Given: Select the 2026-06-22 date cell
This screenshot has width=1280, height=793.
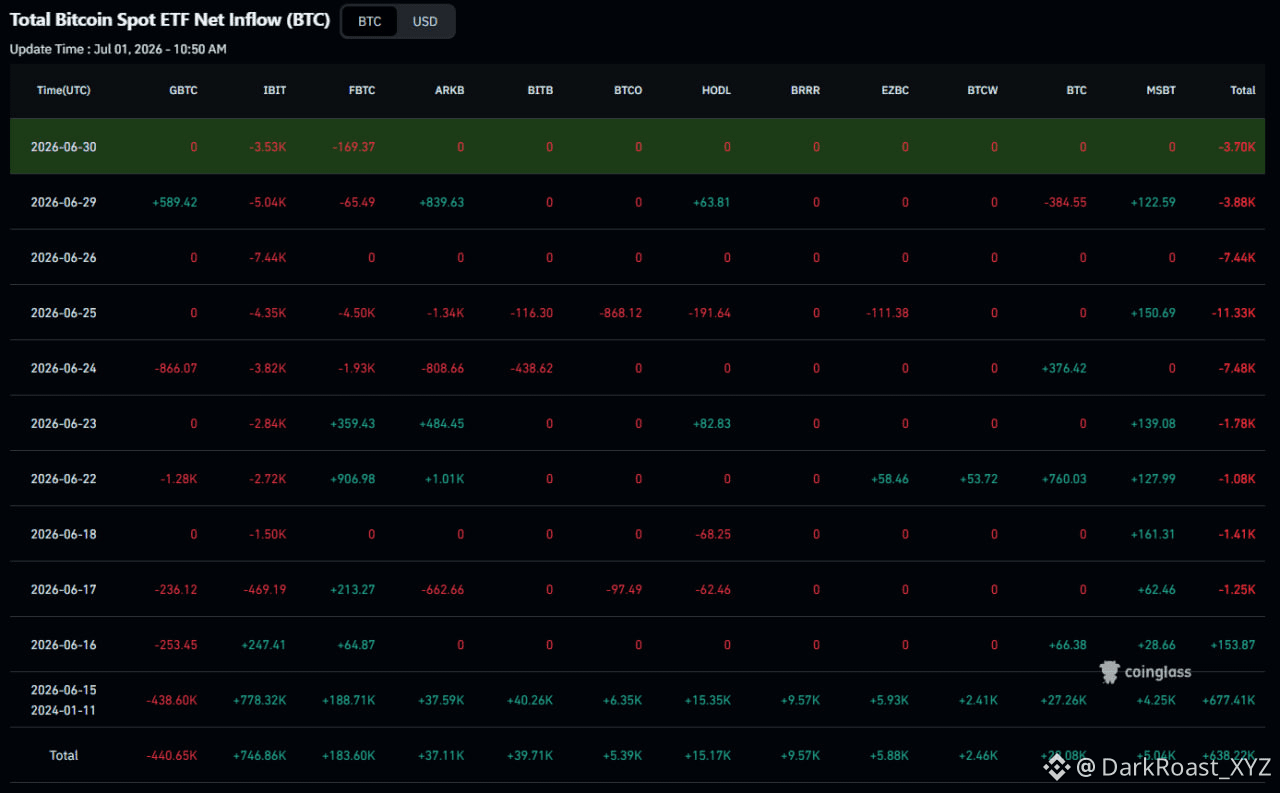Looking at the screenshot, I should [64, 479].
